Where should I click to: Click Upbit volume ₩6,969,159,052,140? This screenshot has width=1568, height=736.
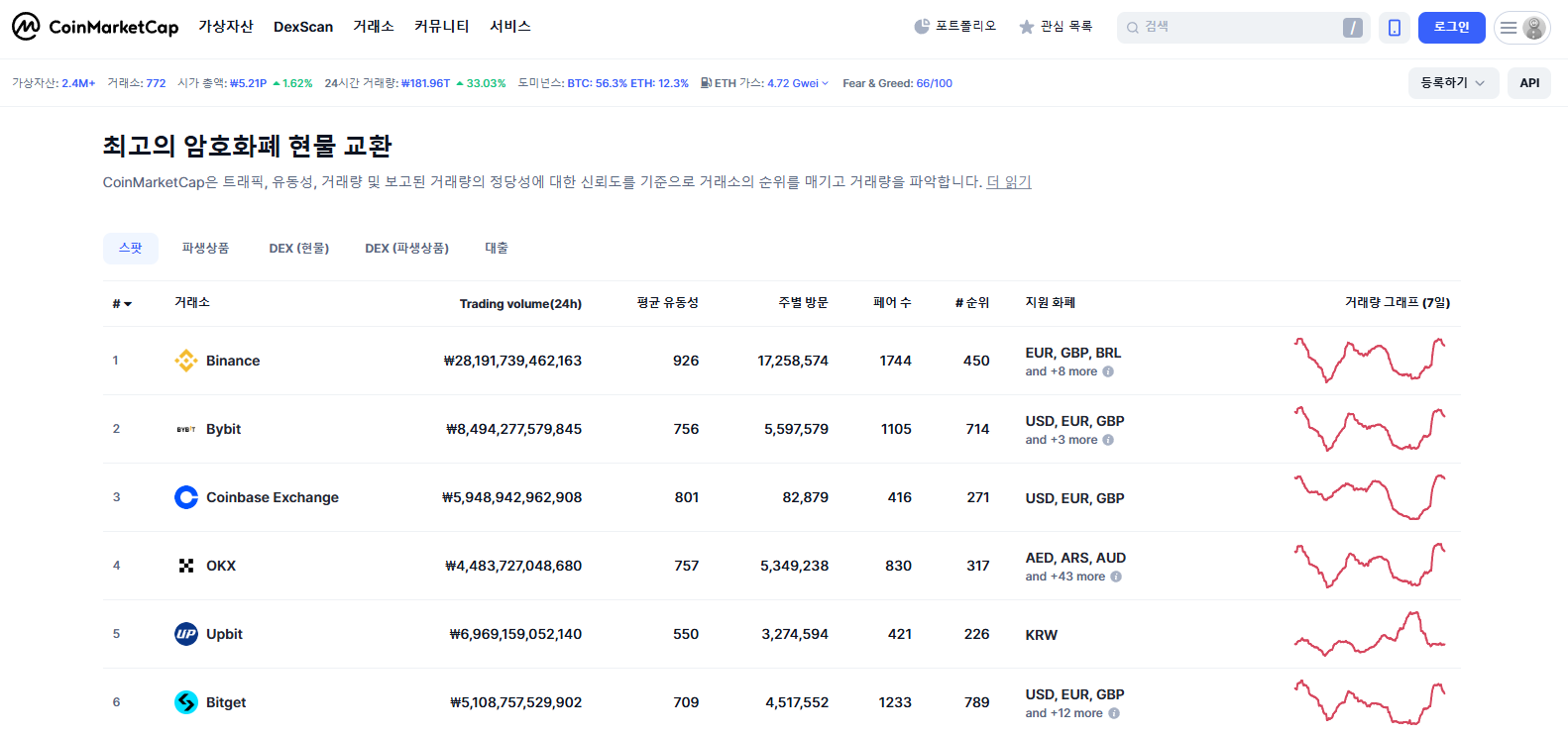pyautogui.click(x=515, y=634)
